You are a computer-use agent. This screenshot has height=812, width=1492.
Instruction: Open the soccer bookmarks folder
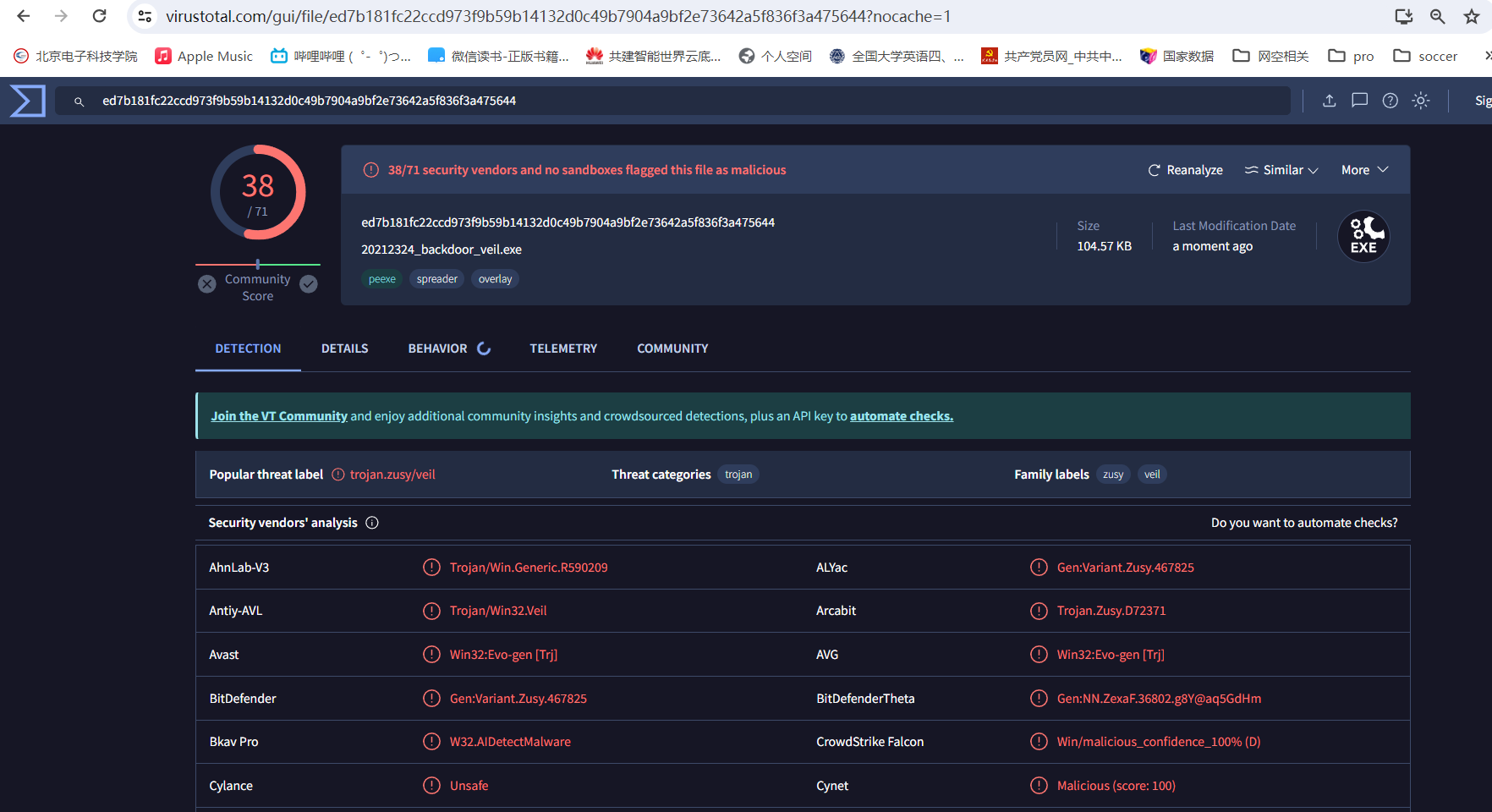click(x=1425, y=56)
